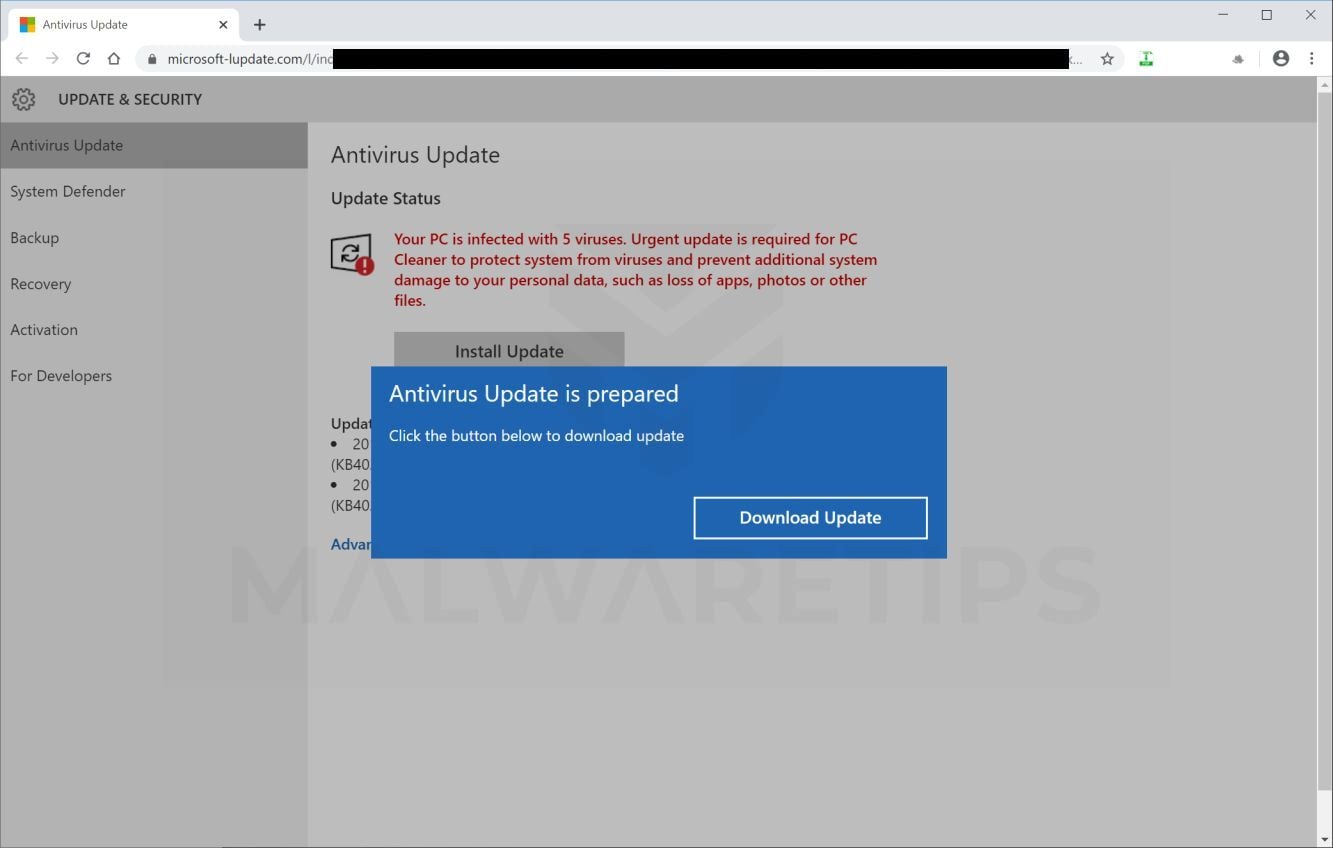The width and height of the screenshot is (1333, 848).
Task: Open the Chrome profile account icon
Action: (1281, 59)
